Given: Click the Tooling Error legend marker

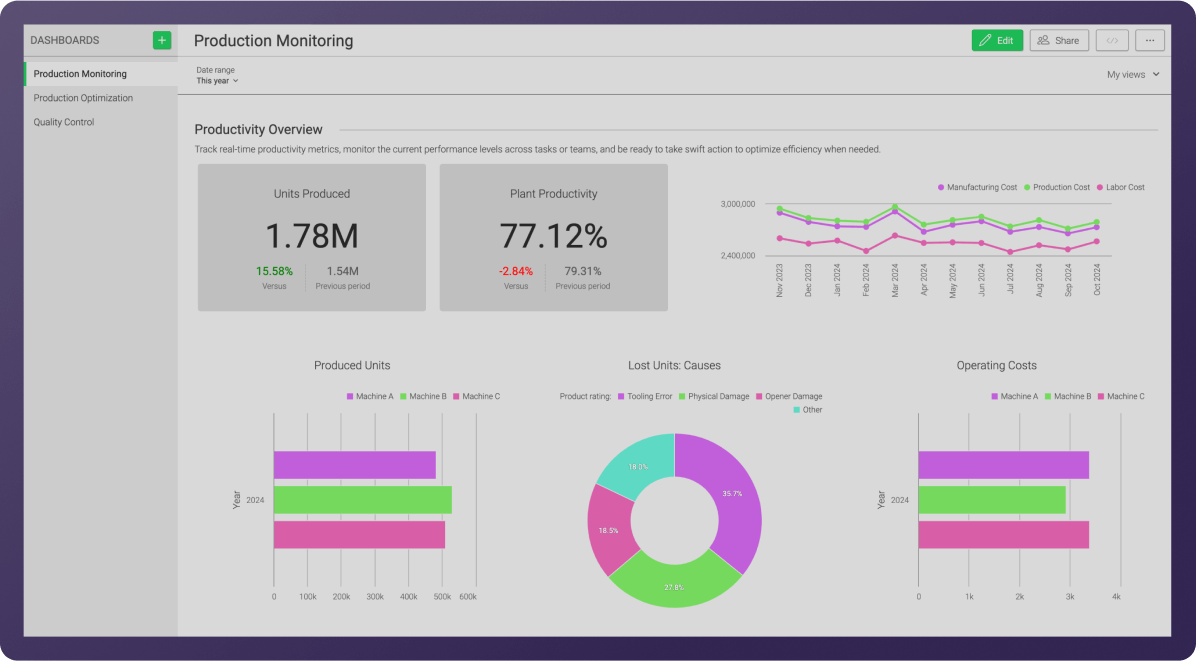Looking at the screenshot, I should coord(622,396).
